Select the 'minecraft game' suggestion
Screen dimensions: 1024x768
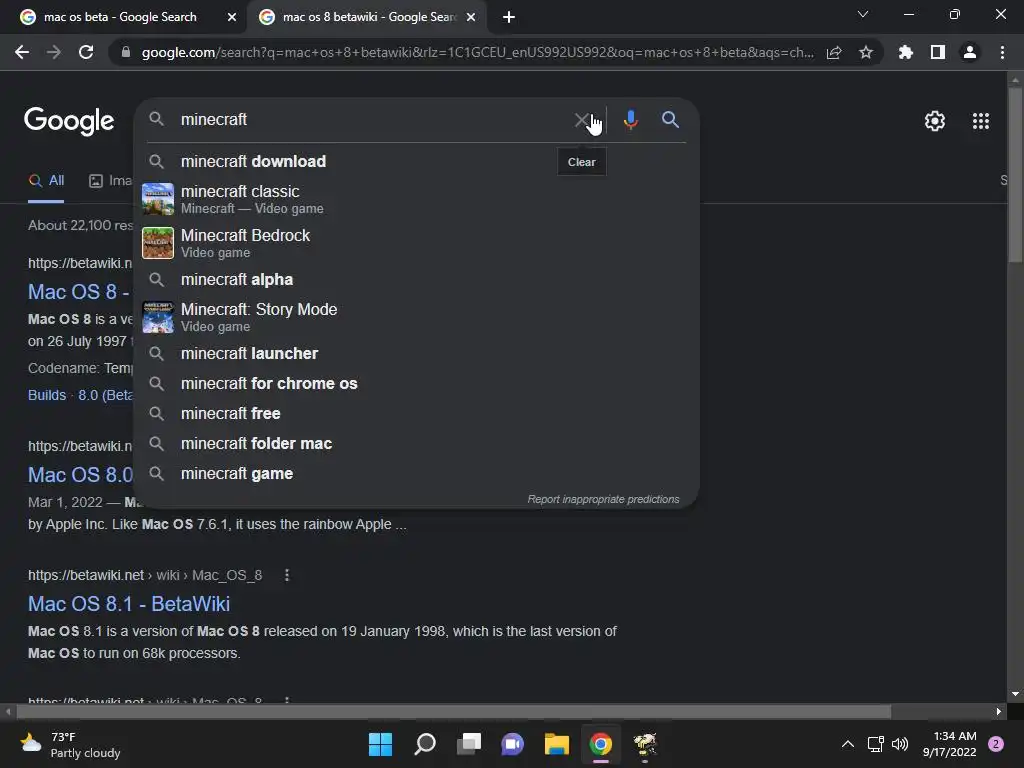416,473
